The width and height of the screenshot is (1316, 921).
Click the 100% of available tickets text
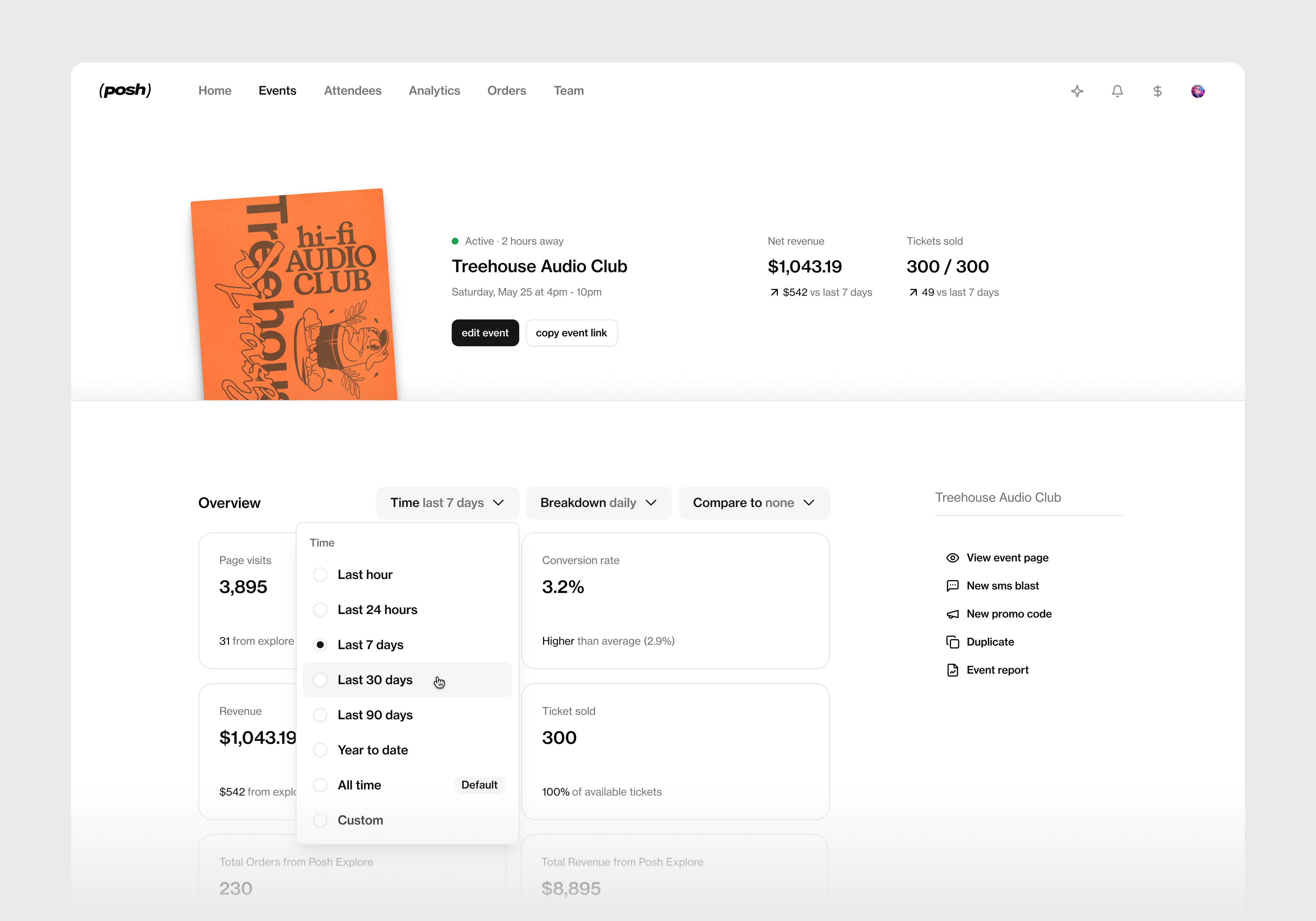[602, 791]
